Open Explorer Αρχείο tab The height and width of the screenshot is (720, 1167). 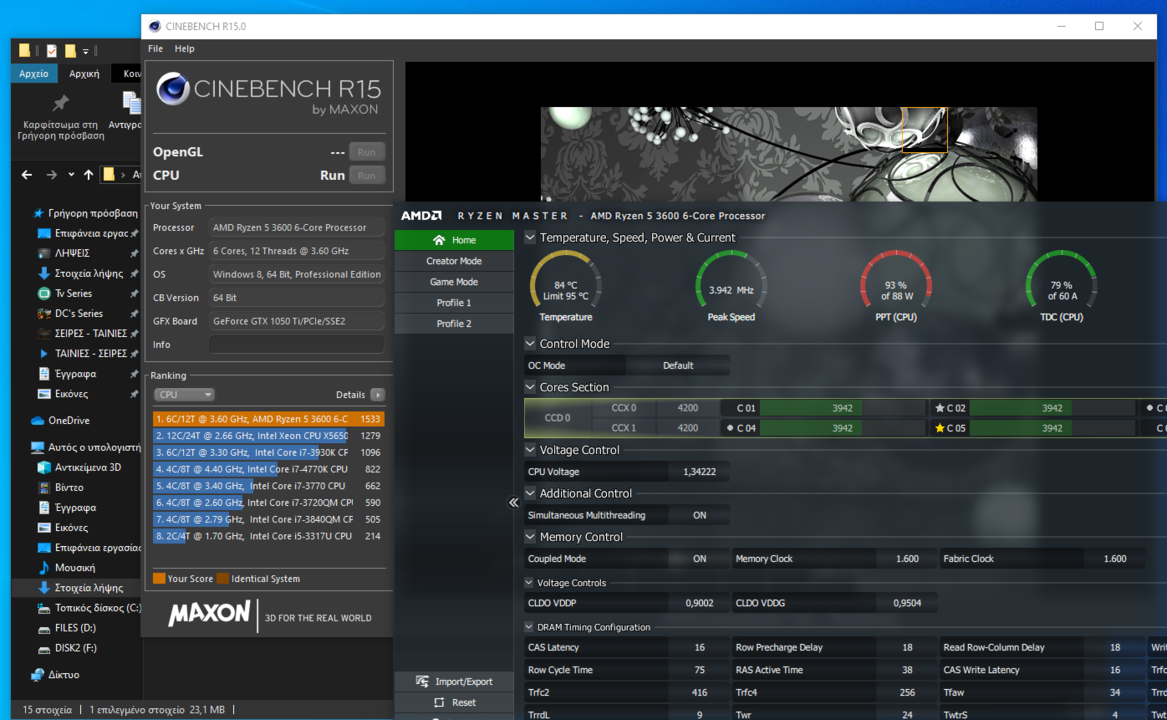pos(34,74)
